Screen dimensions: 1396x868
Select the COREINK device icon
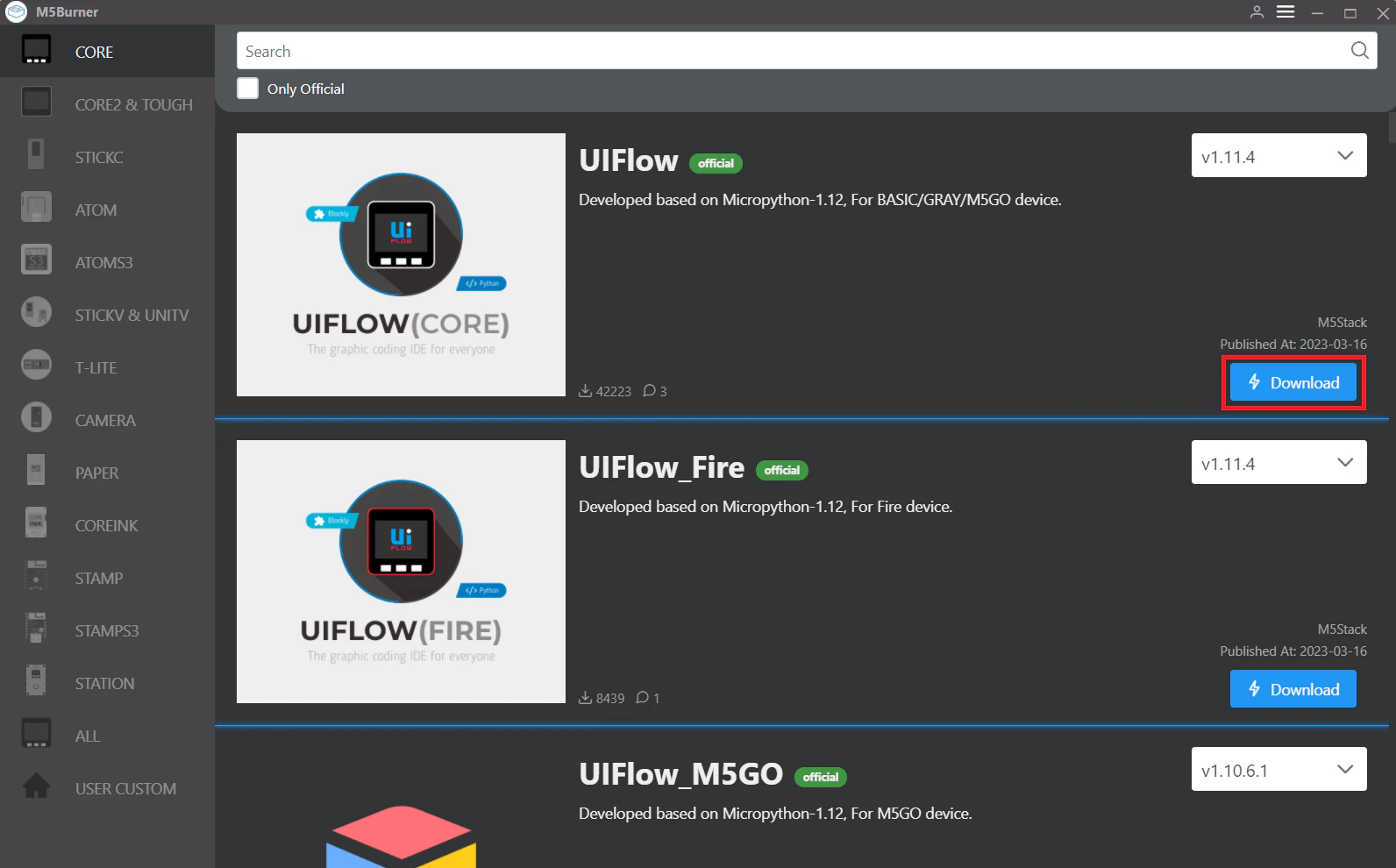click(x=36, y=523)
